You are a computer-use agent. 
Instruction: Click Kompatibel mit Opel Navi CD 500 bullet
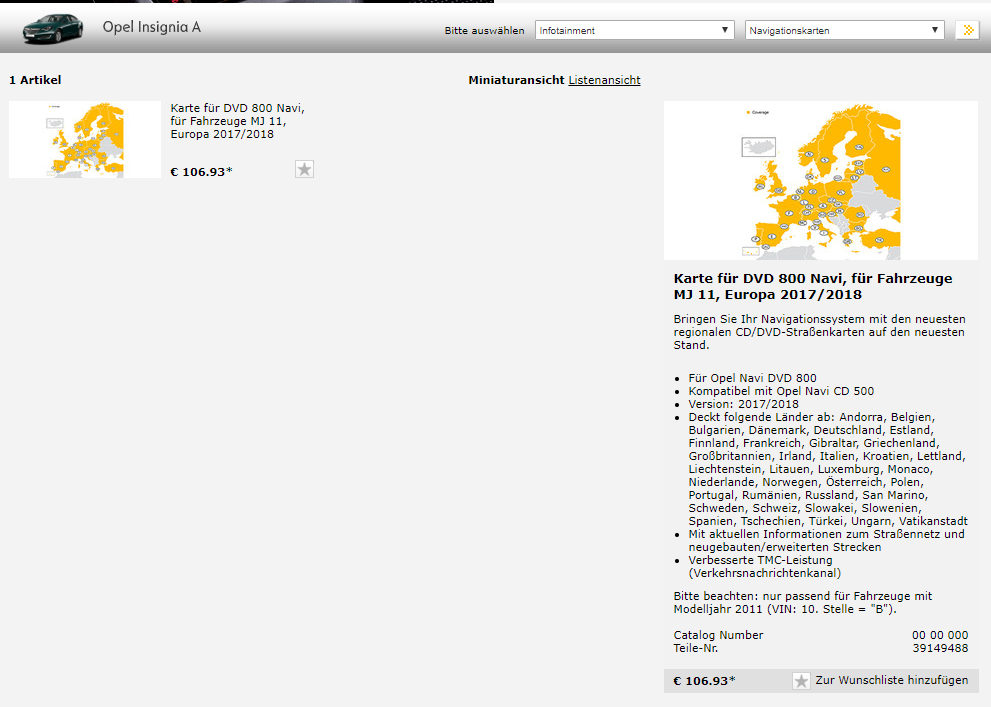781,391
